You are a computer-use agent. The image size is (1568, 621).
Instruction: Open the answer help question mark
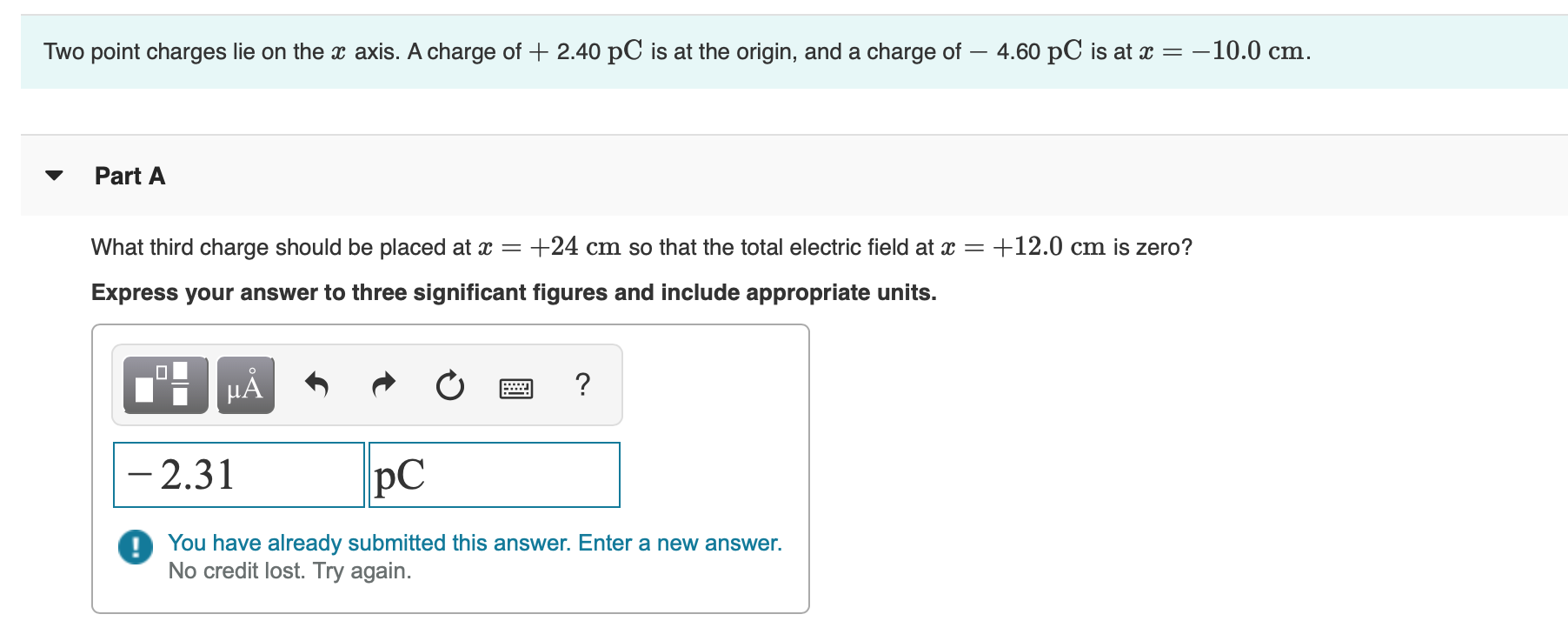(582, 384)
